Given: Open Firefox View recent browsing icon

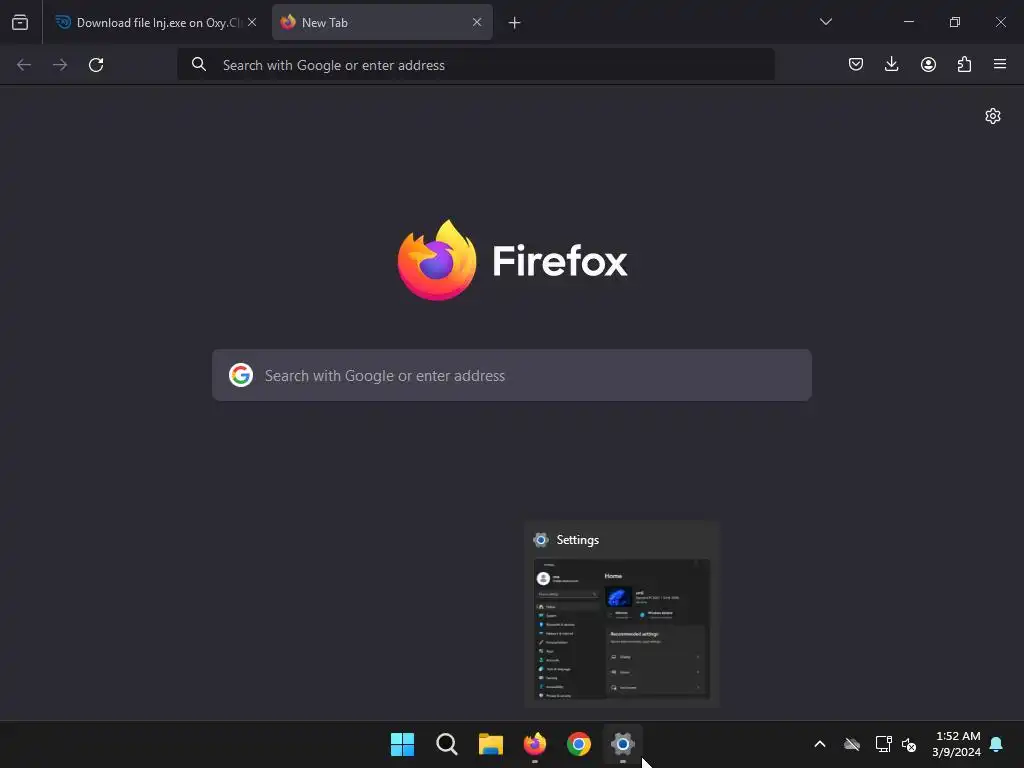Looking at the screenshot, I should pos(20,22).
